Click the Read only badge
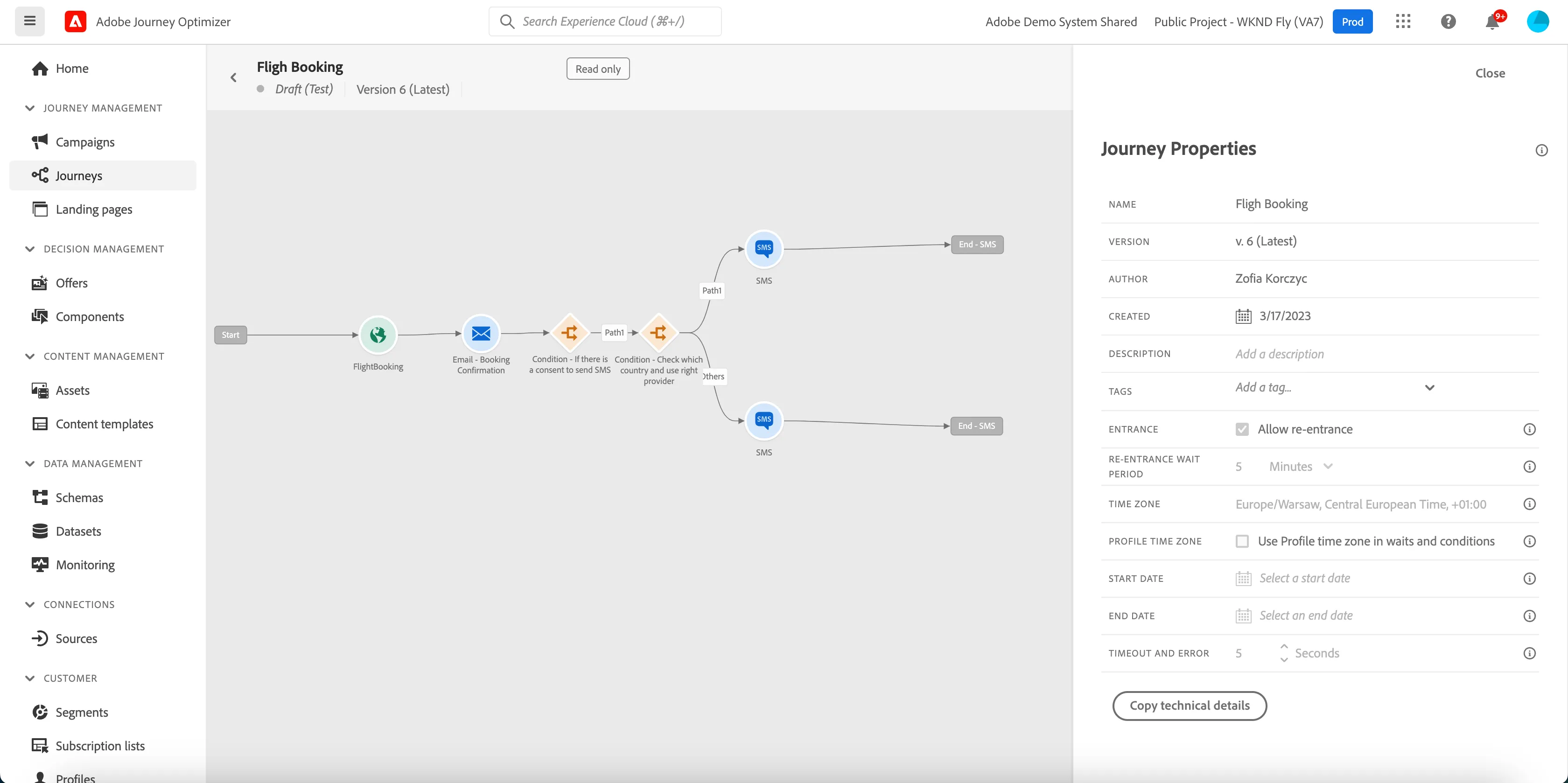Image resolution: width=1568 pixels, height=783 pixels. (x=598, y=69)
